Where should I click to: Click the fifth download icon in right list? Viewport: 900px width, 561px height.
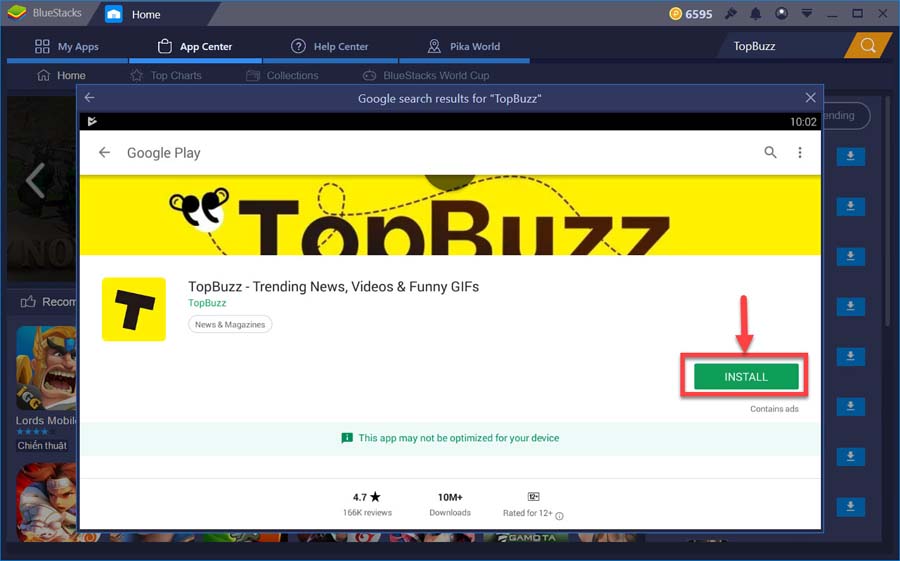click(x=851, y=356)
